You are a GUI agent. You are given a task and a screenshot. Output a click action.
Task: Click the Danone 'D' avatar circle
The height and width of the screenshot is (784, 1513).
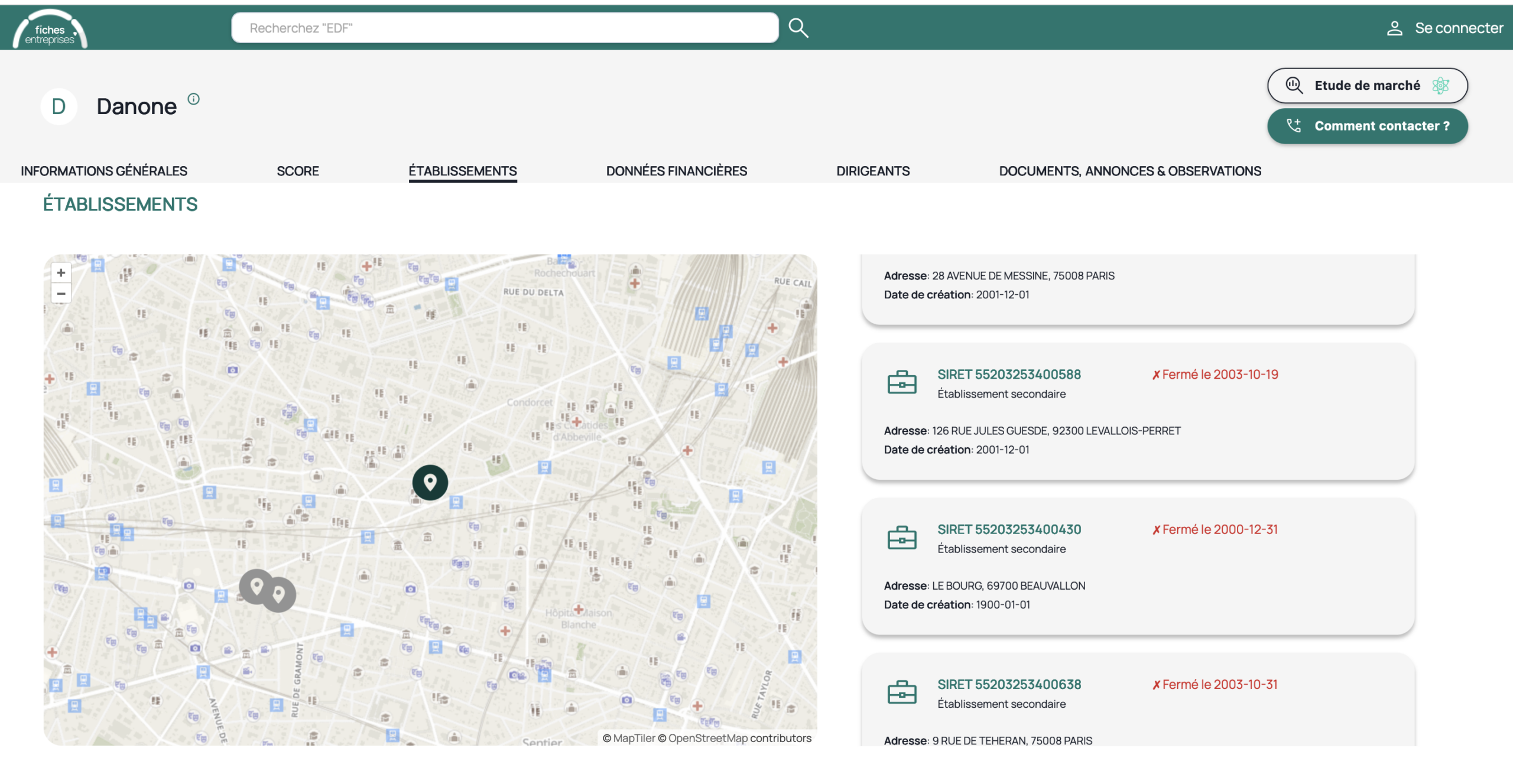click(x=59, y=106)
